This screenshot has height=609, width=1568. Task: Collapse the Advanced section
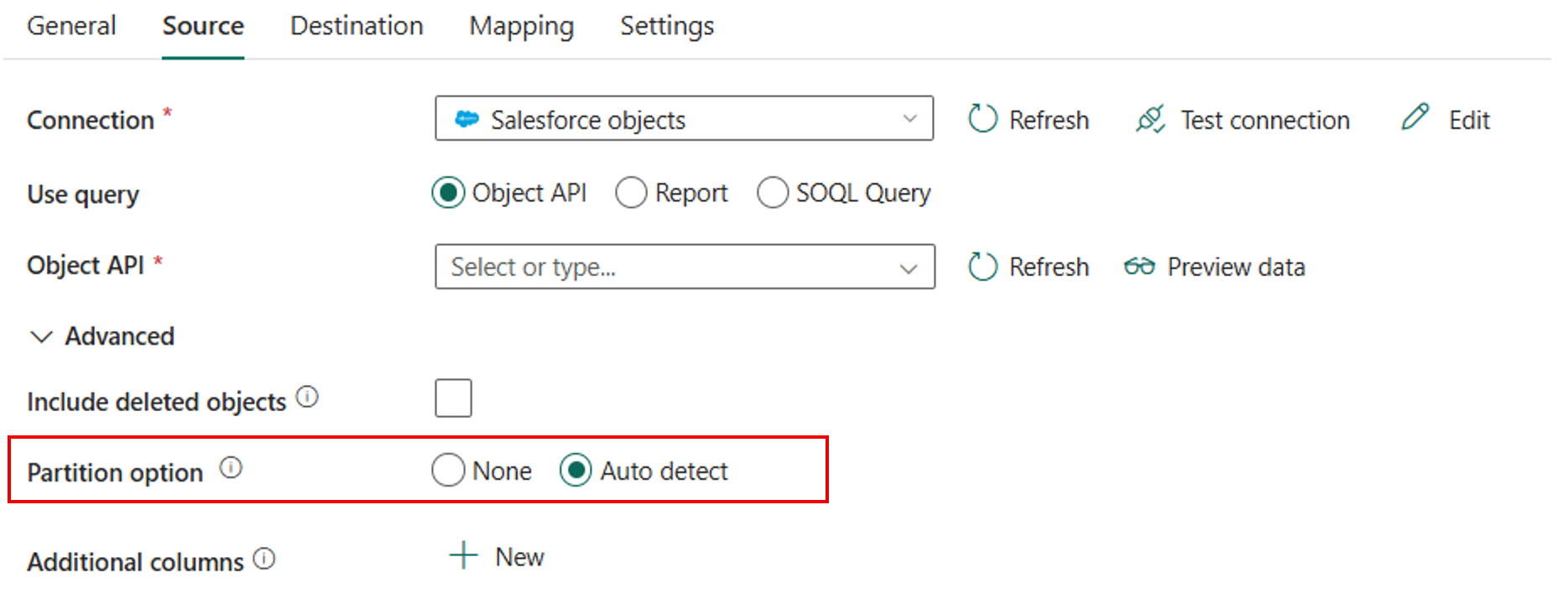tap(40, 336)
